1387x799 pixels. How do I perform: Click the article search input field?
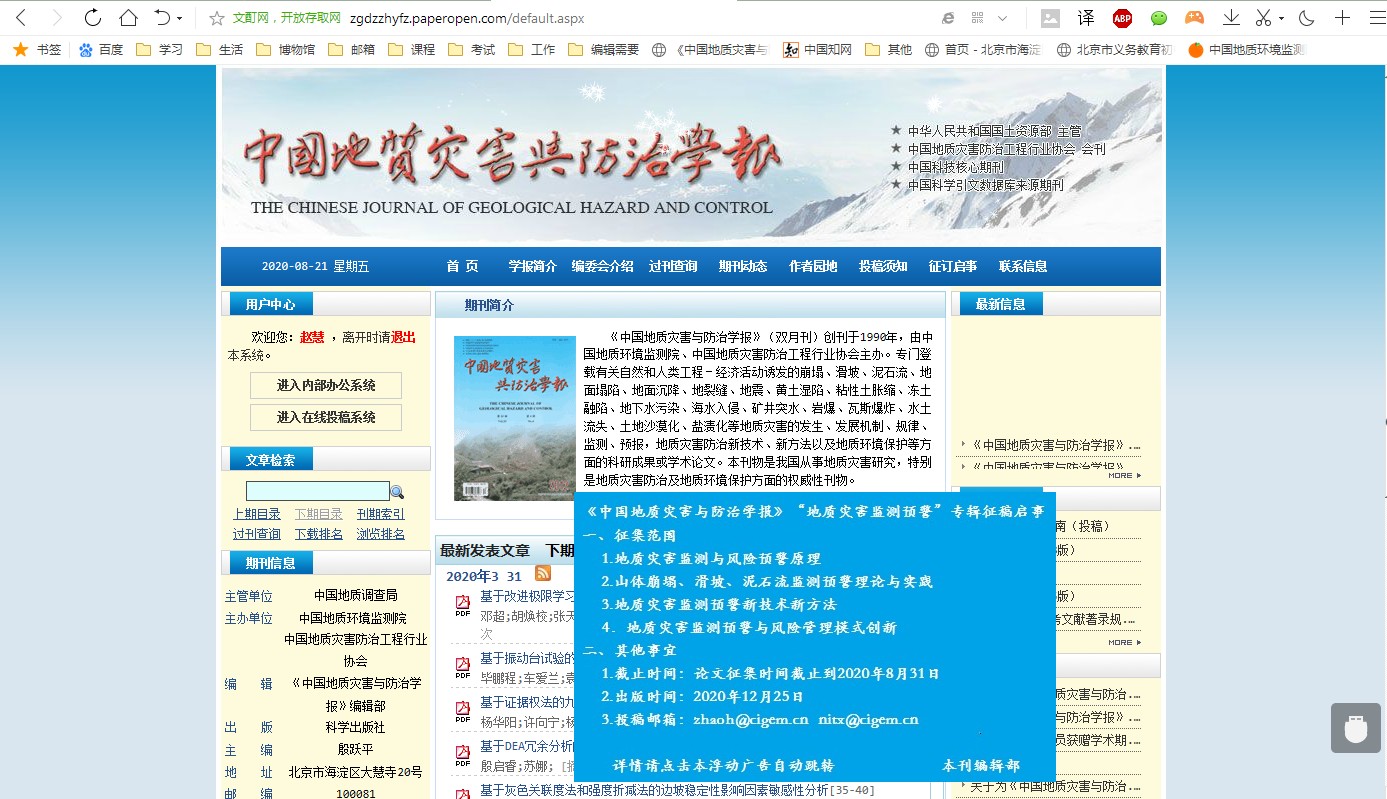(x=318, y=491)
